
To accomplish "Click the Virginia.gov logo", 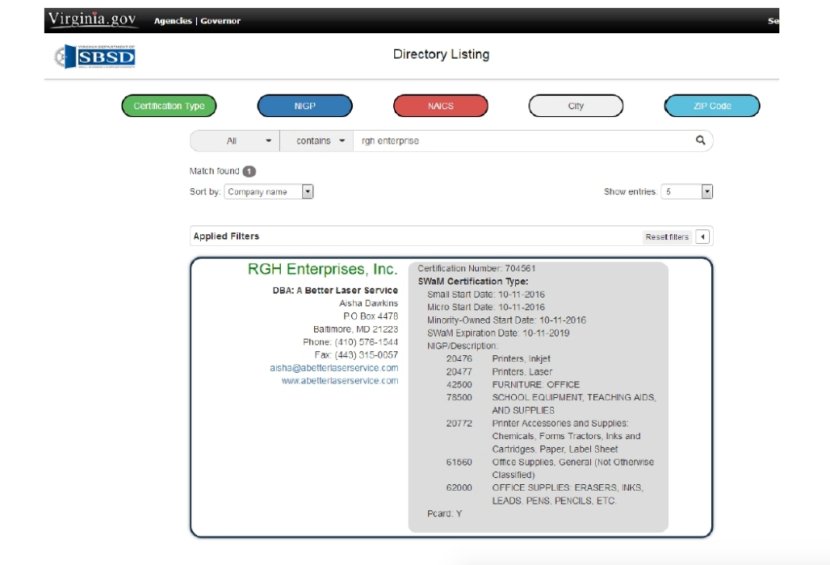I will point(92,20).
